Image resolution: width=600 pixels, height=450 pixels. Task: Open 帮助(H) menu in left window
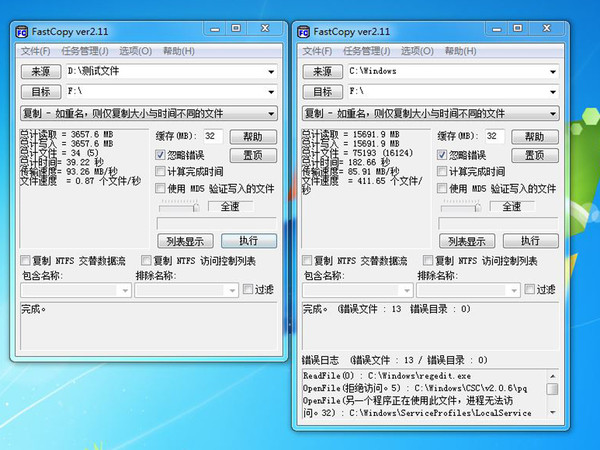tap(179, 51)
